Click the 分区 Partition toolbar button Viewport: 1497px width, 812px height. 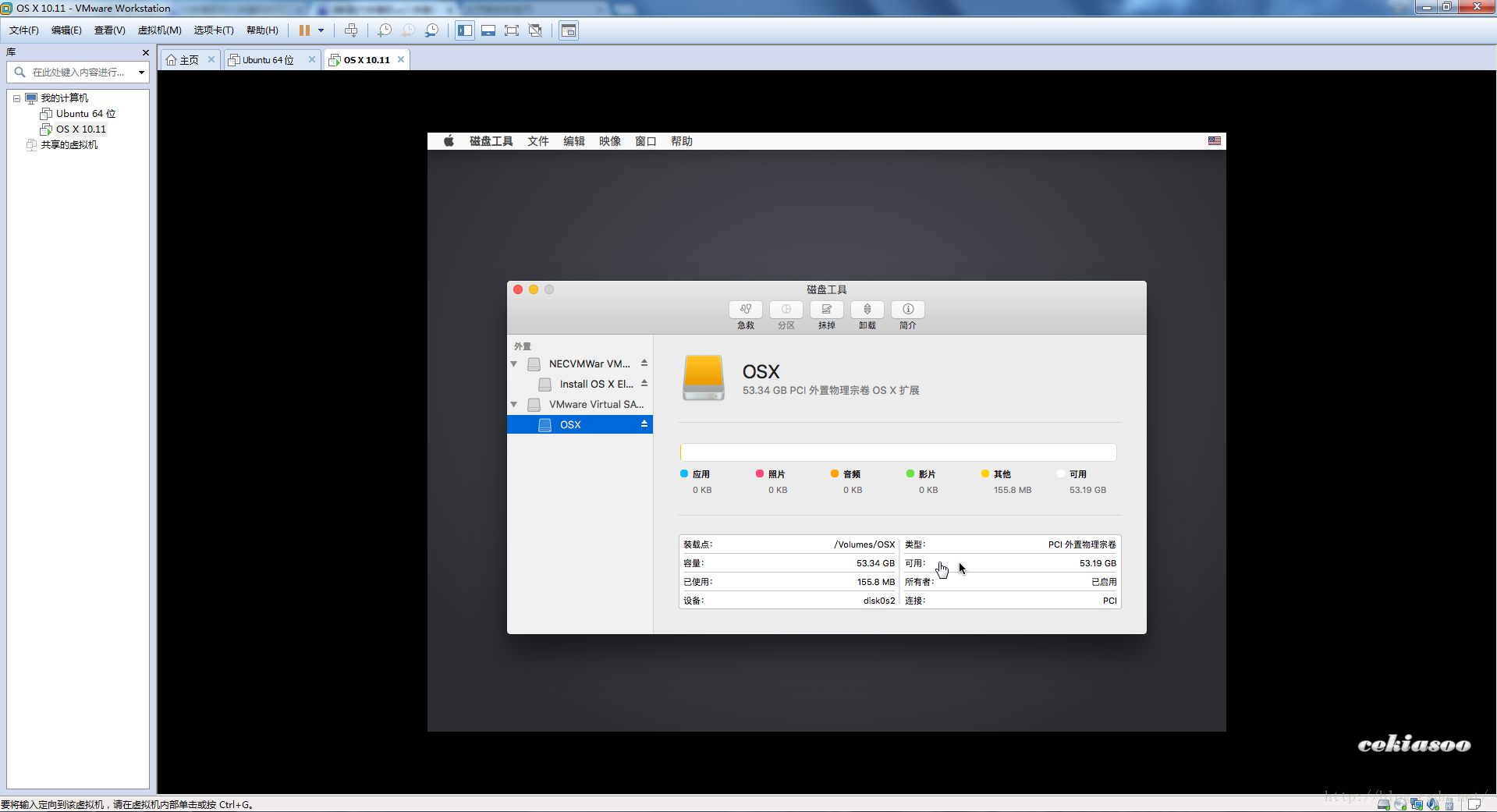(x=786, y=310)
